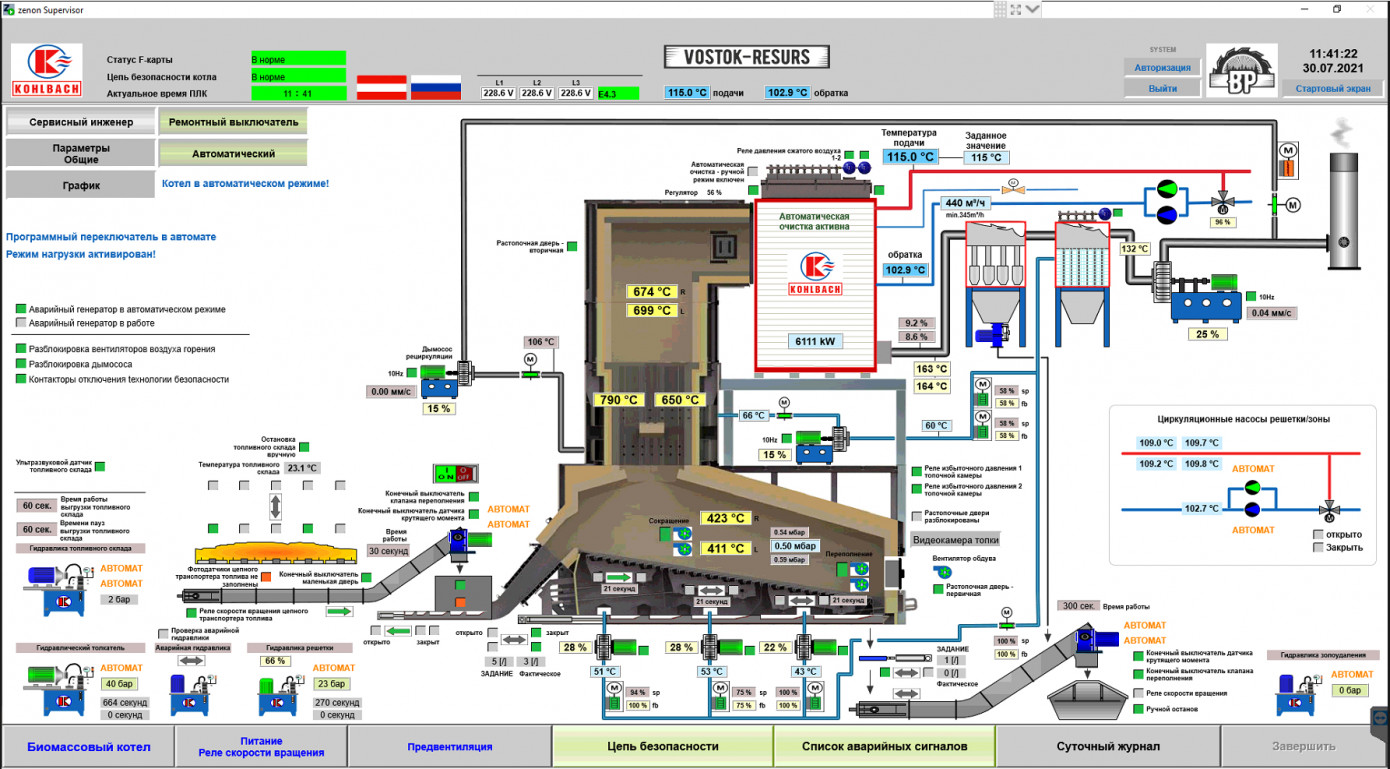Open the Биомассовый котел tab
This screenshot has width=1390, height=769.
point(88,747)
